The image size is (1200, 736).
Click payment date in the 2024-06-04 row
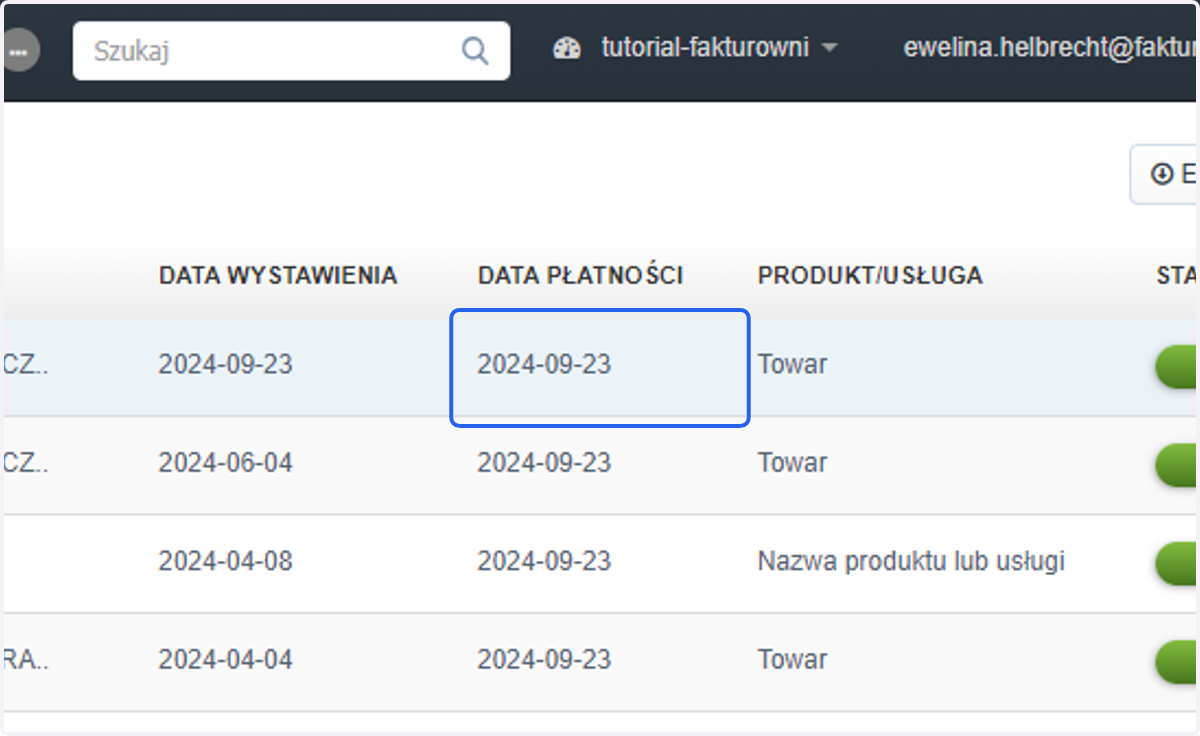tap(544, 463)
